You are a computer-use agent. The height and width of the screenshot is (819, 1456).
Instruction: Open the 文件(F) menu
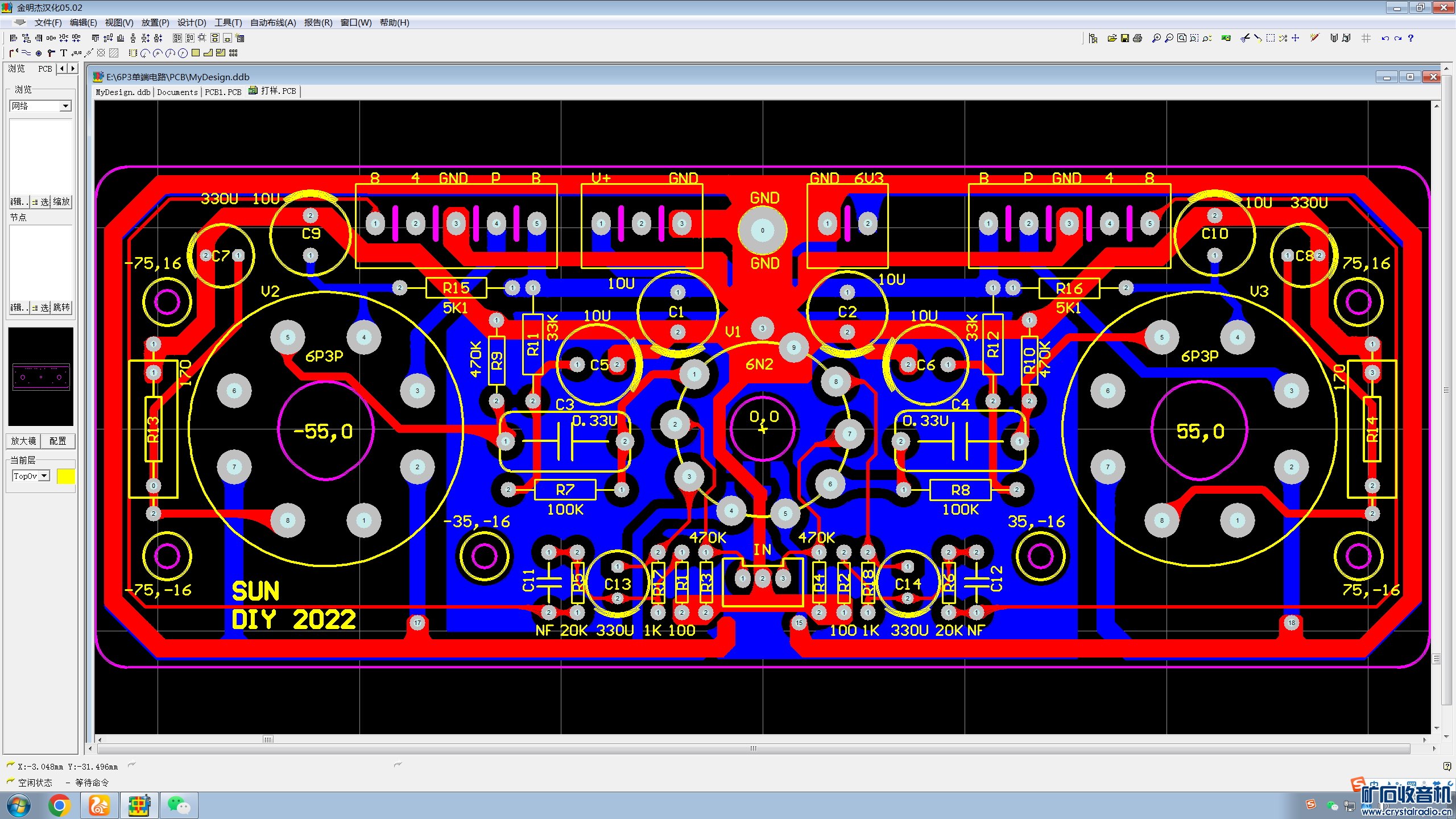point(48,23)
